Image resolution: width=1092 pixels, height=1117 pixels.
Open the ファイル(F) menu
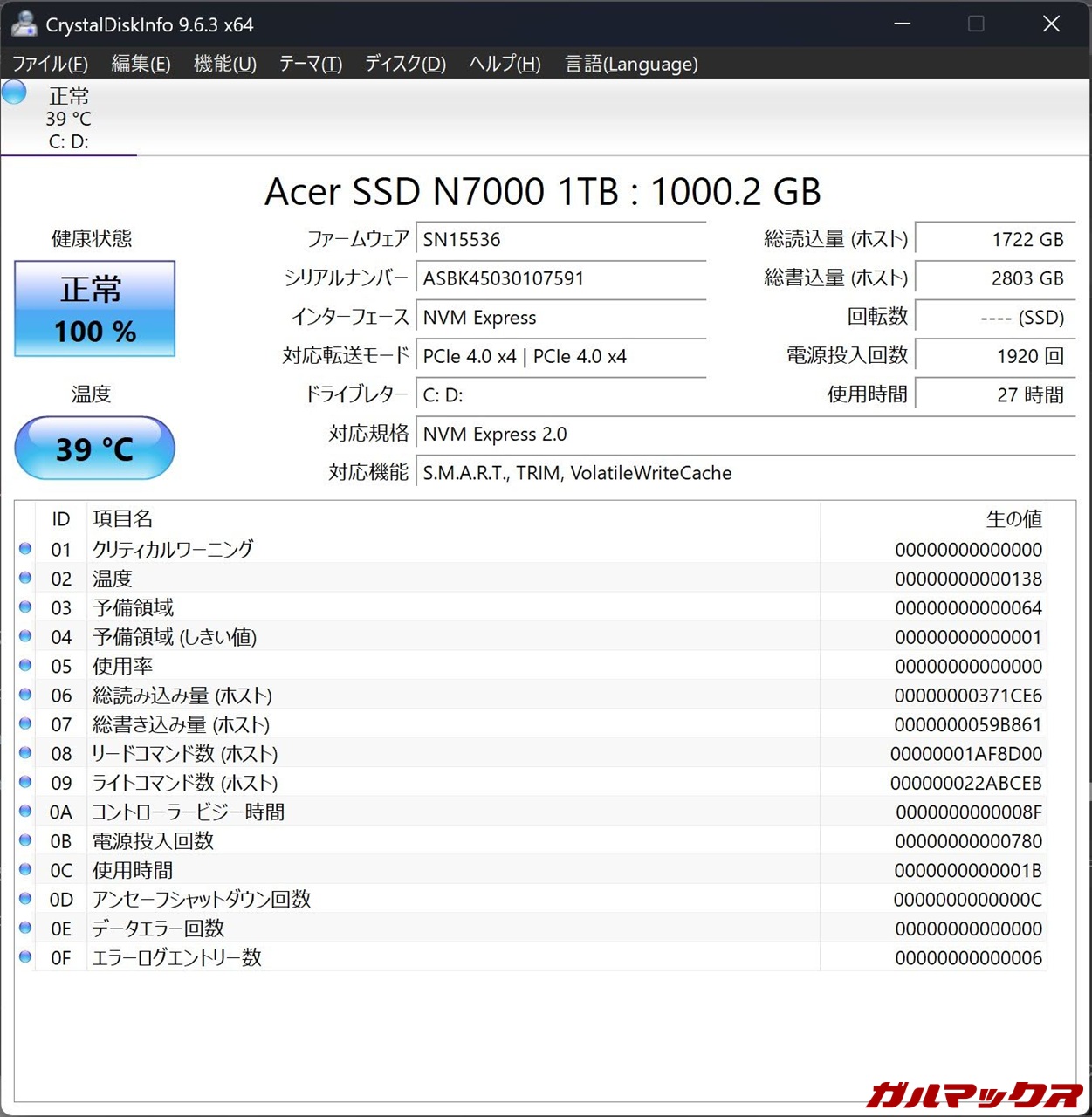click(x=50, y=64)
